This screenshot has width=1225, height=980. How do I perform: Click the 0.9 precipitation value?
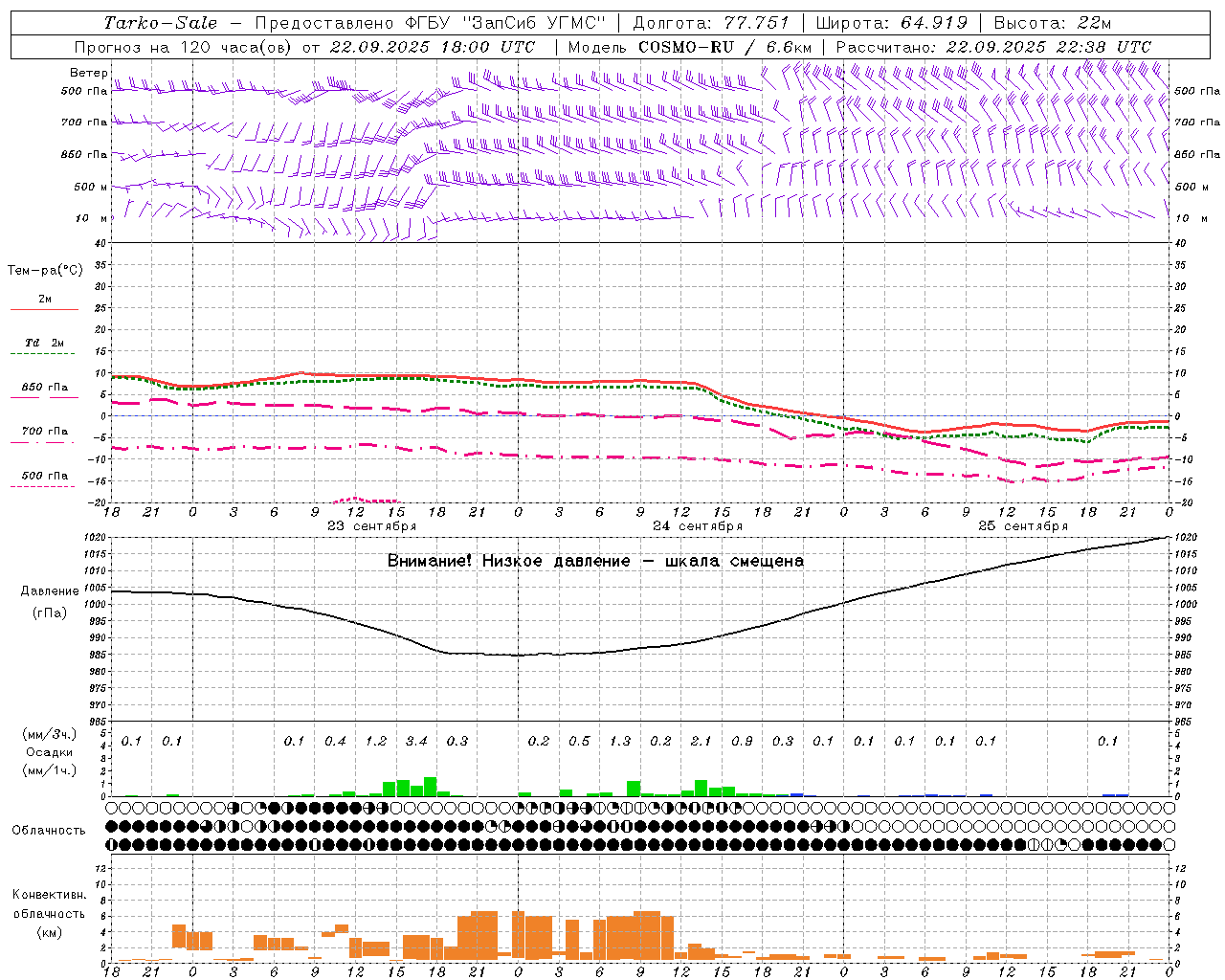tap(742, 741)
